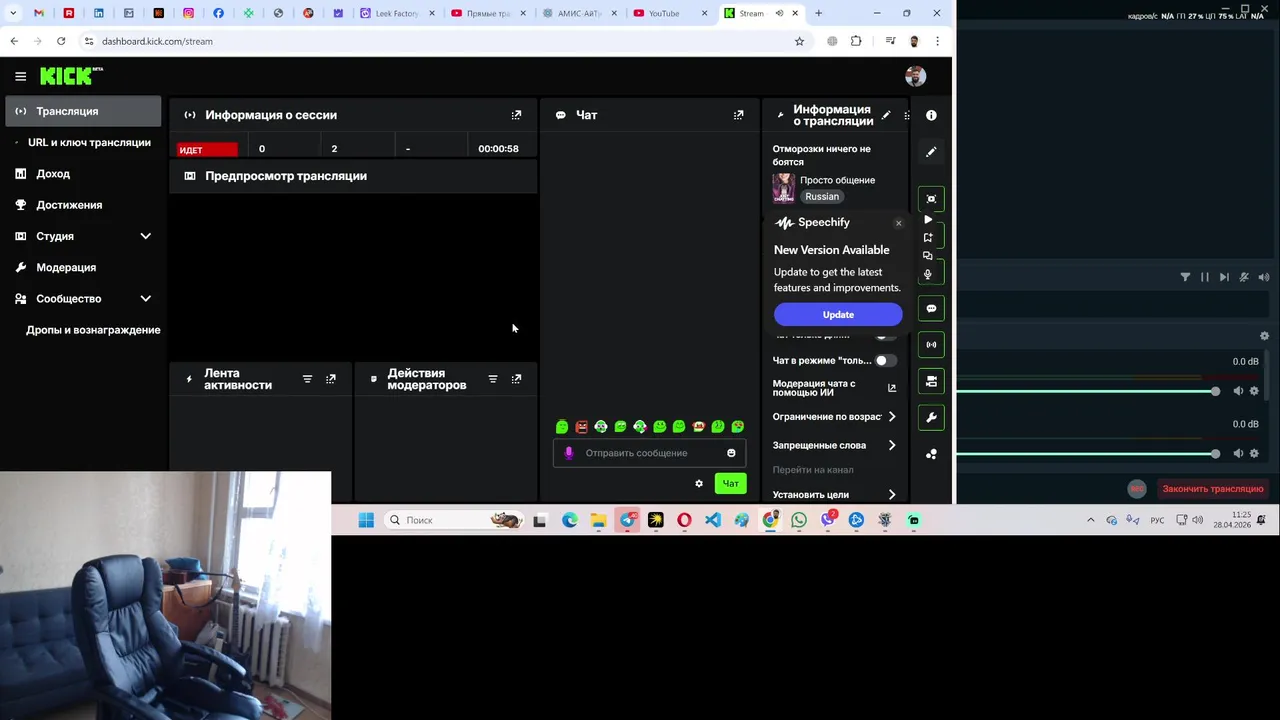
Task: Bookmark this page with the star icon
Action: tap(799, 41)
